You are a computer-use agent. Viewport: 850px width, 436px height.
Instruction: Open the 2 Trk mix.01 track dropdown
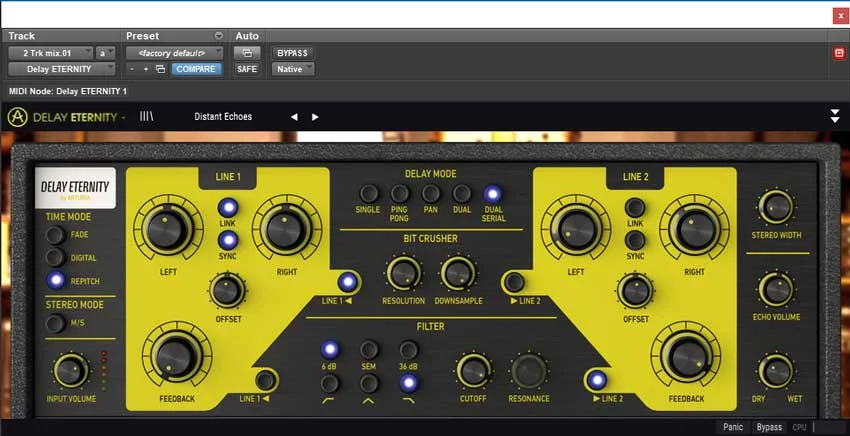point(50,53)
